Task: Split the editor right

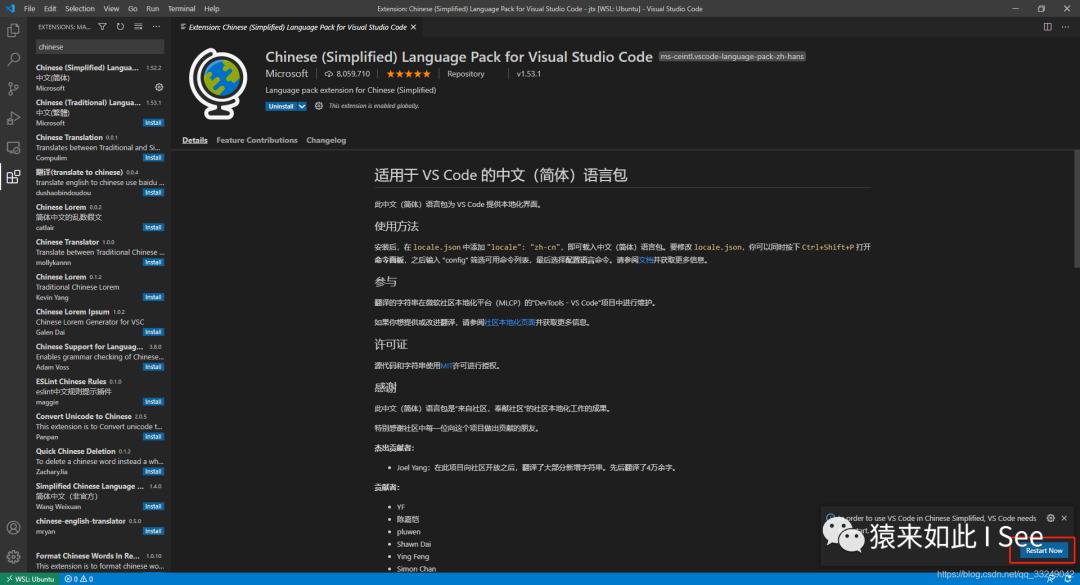Action: coord(1048,27)
